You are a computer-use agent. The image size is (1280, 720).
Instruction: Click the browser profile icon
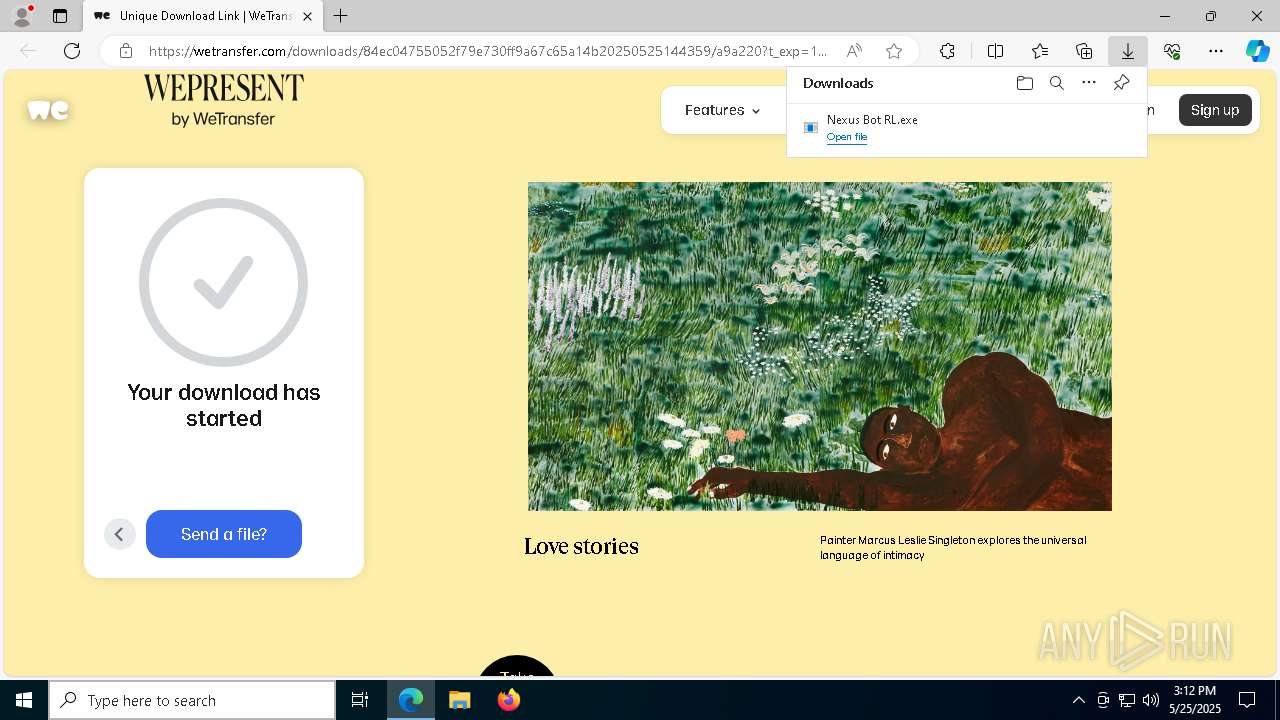point(22,16)
